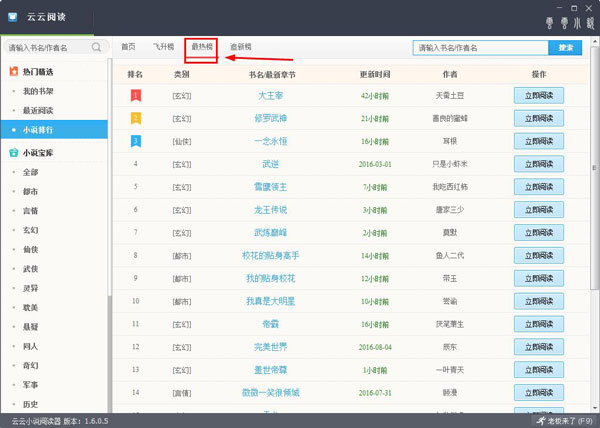
Task: Click 立即阅读 for 盖世帝尊
Action: 539,370
